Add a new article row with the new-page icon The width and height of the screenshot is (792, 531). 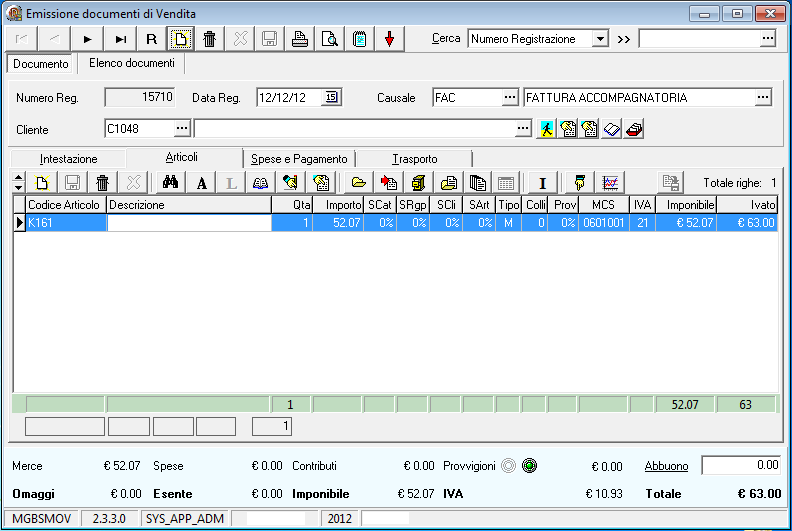point(42,182)
